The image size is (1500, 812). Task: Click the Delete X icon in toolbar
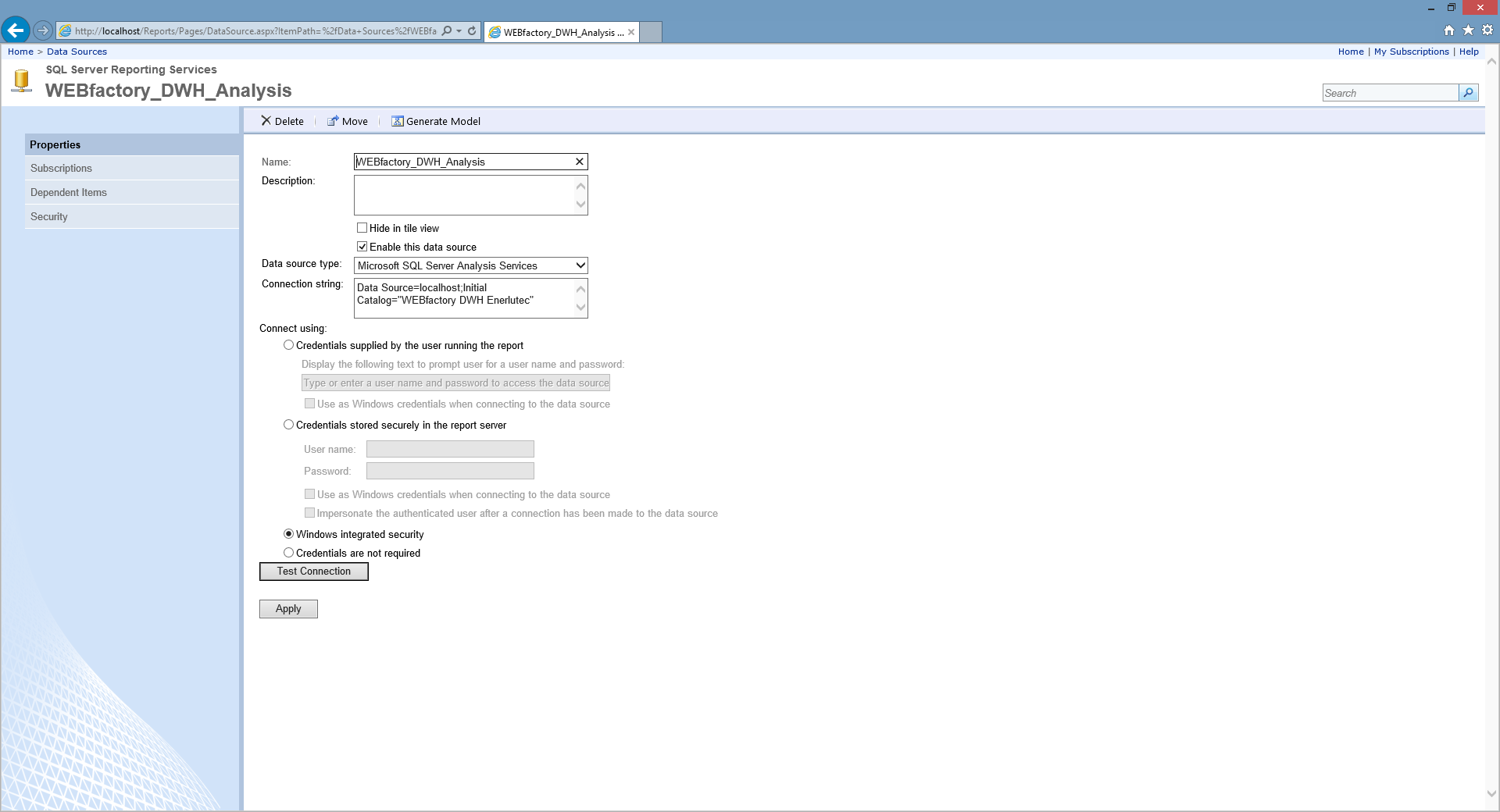266,121
